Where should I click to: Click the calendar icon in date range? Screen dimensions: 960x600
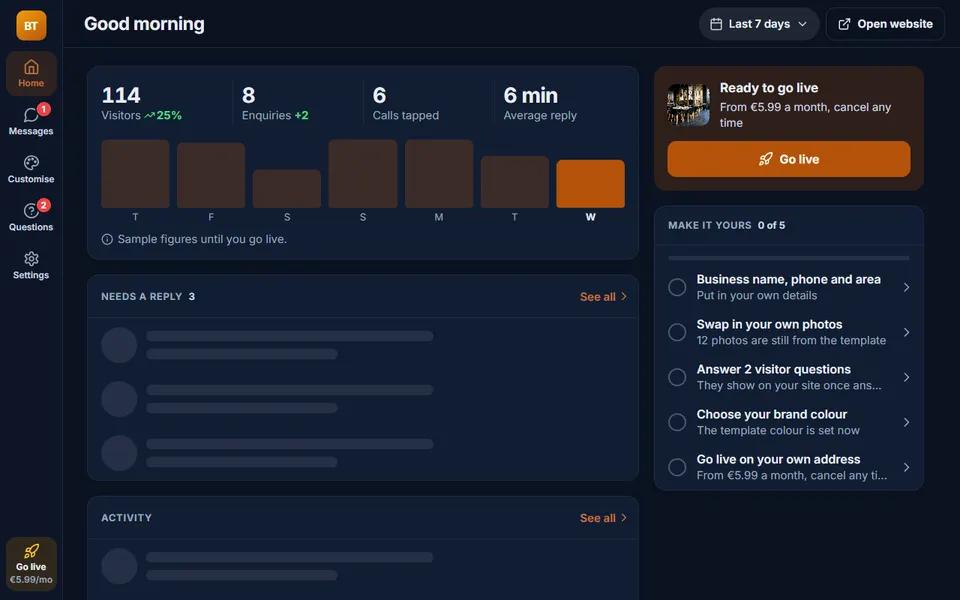716,24
